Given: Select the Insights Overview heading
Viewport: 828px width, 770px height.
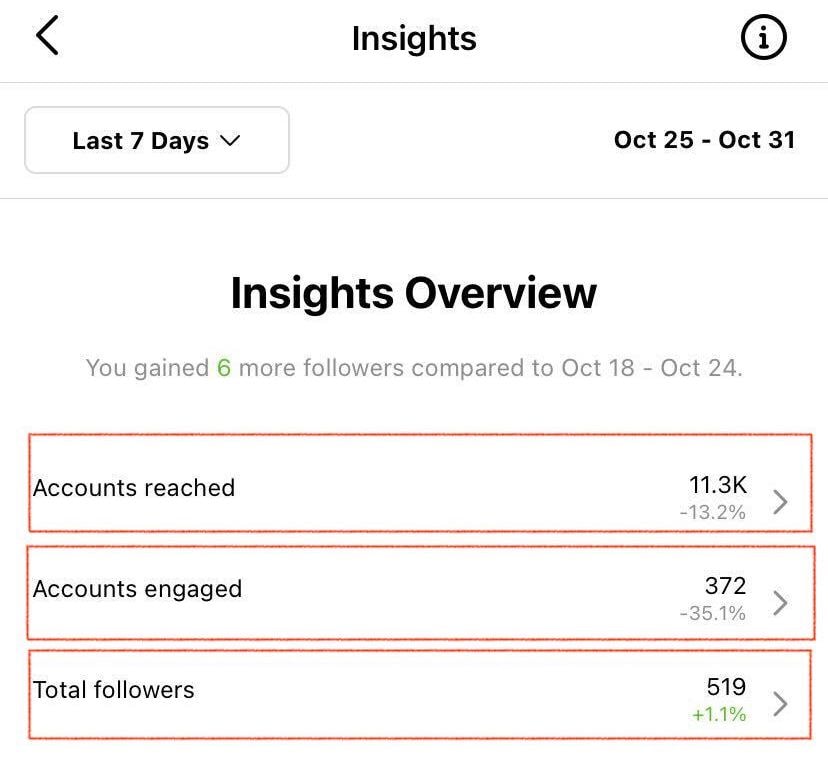Looking at the screenshot, I should pyautogui.click(x=414, y=294).
